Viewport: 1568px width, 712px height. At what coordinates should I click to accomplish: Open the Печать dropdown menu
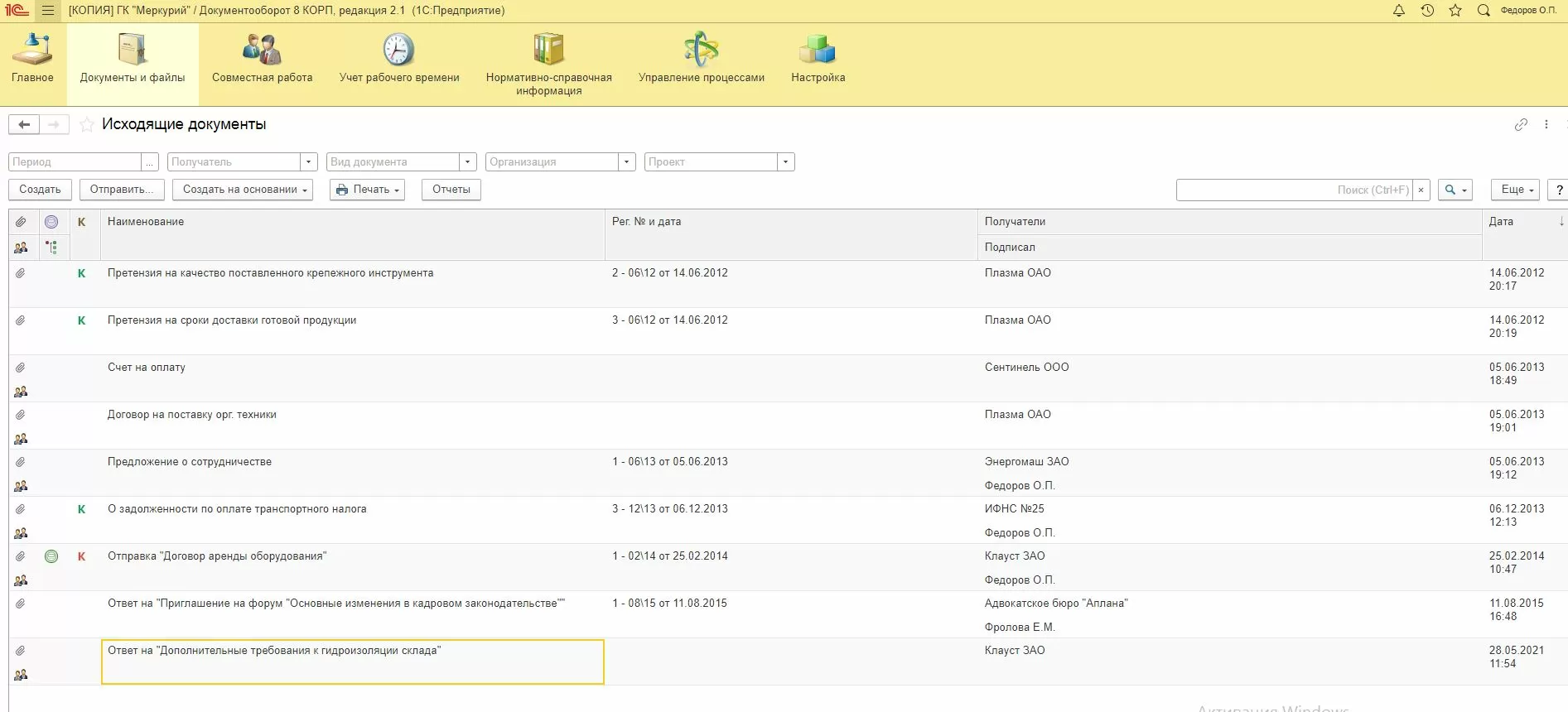click(367, 190)
